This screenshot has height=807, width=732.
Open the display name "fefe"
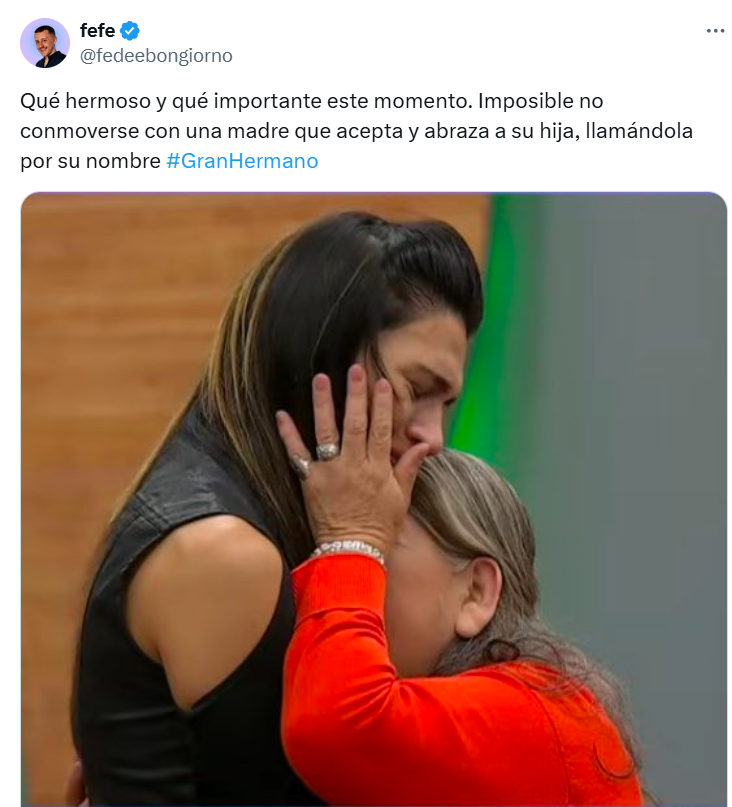pos(97,30)
